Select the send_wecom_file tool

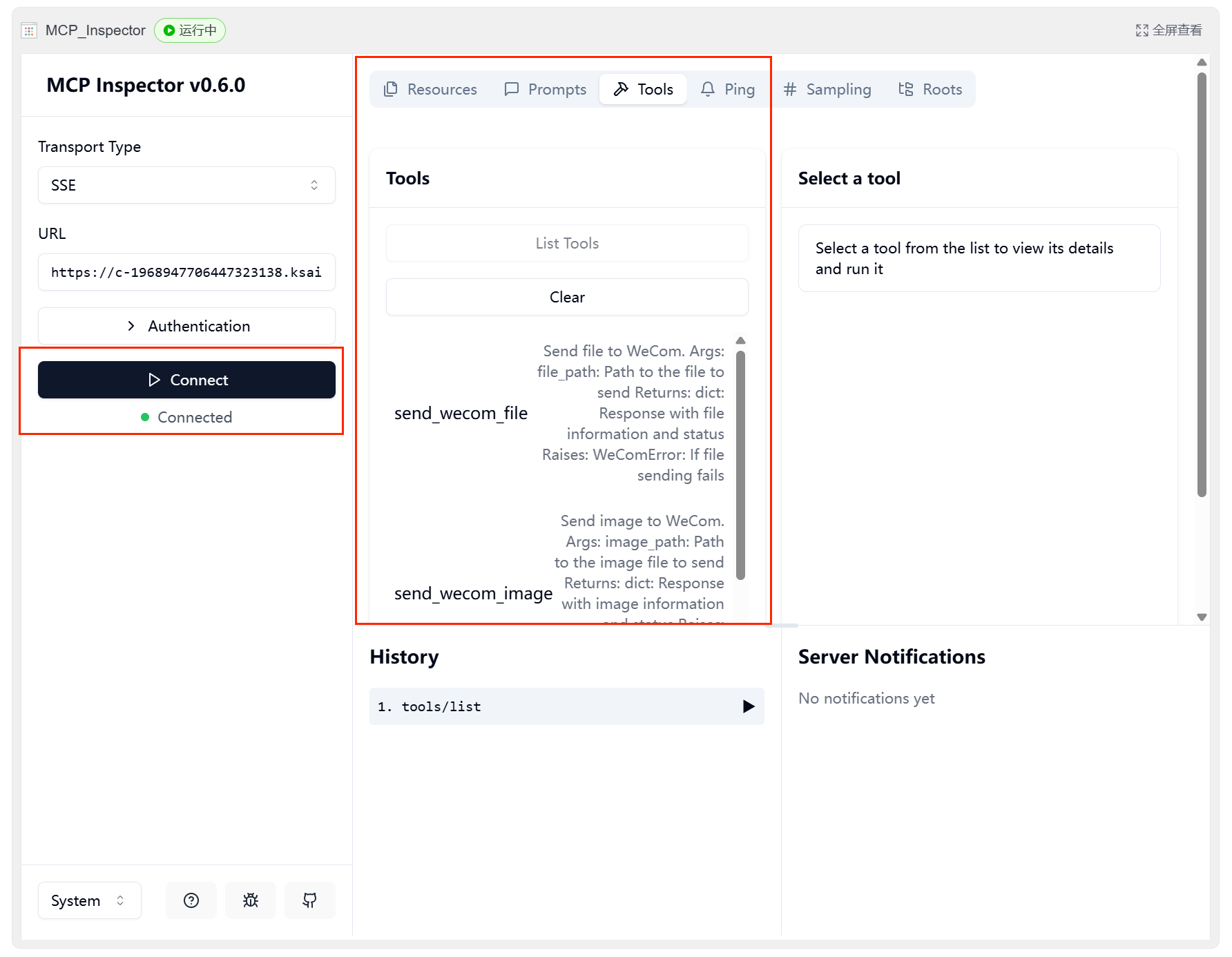coord(461,413)
